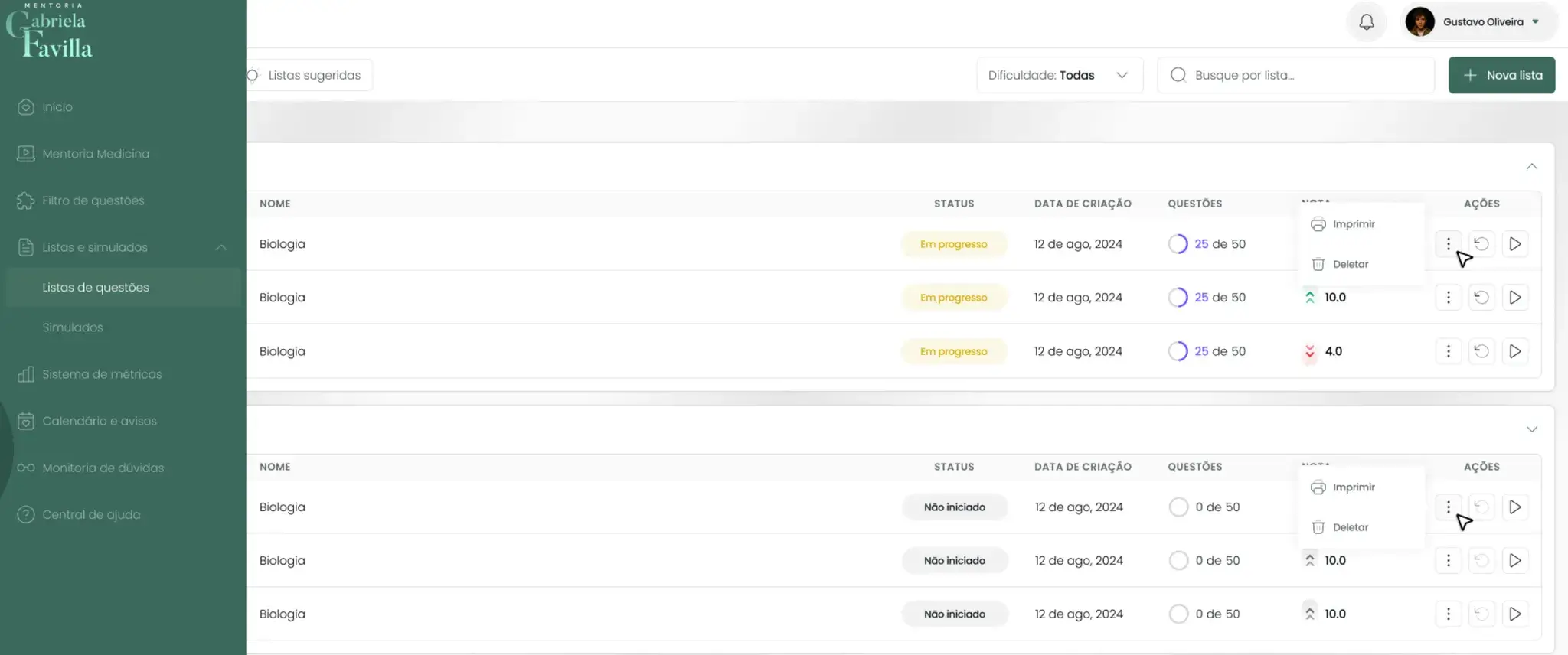Screen dimensions: 1568x655
Task: Focus the Busque por lista search field
Action: (1295, 75)
